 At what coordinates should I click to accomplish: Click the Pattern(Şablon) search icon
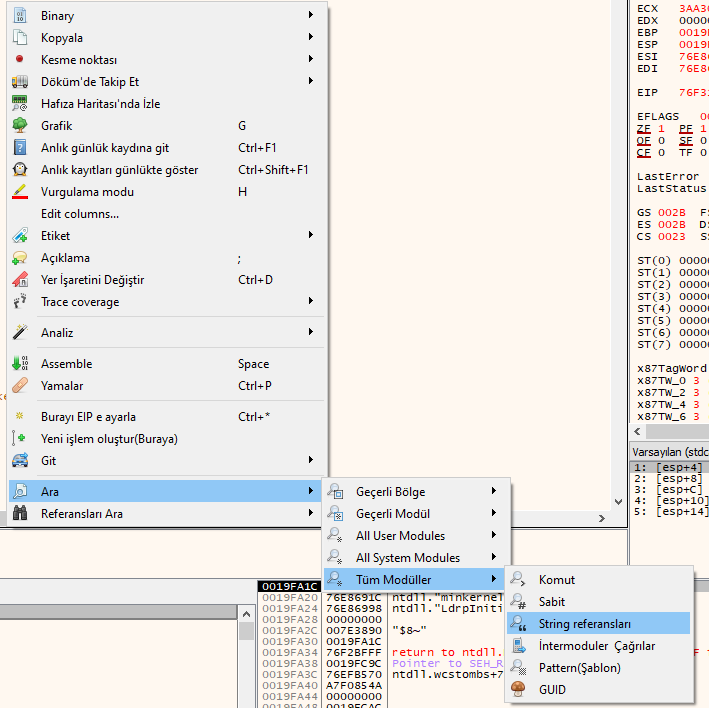(x=518, y=667)
